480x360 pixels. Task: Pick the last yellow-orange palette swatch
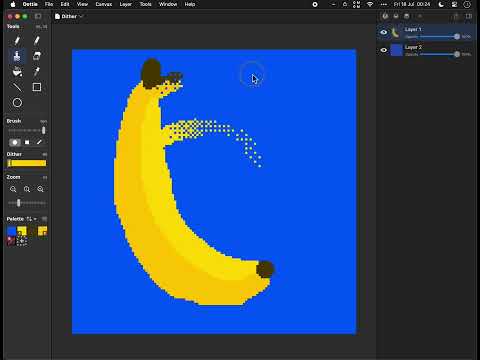[43, 231]
